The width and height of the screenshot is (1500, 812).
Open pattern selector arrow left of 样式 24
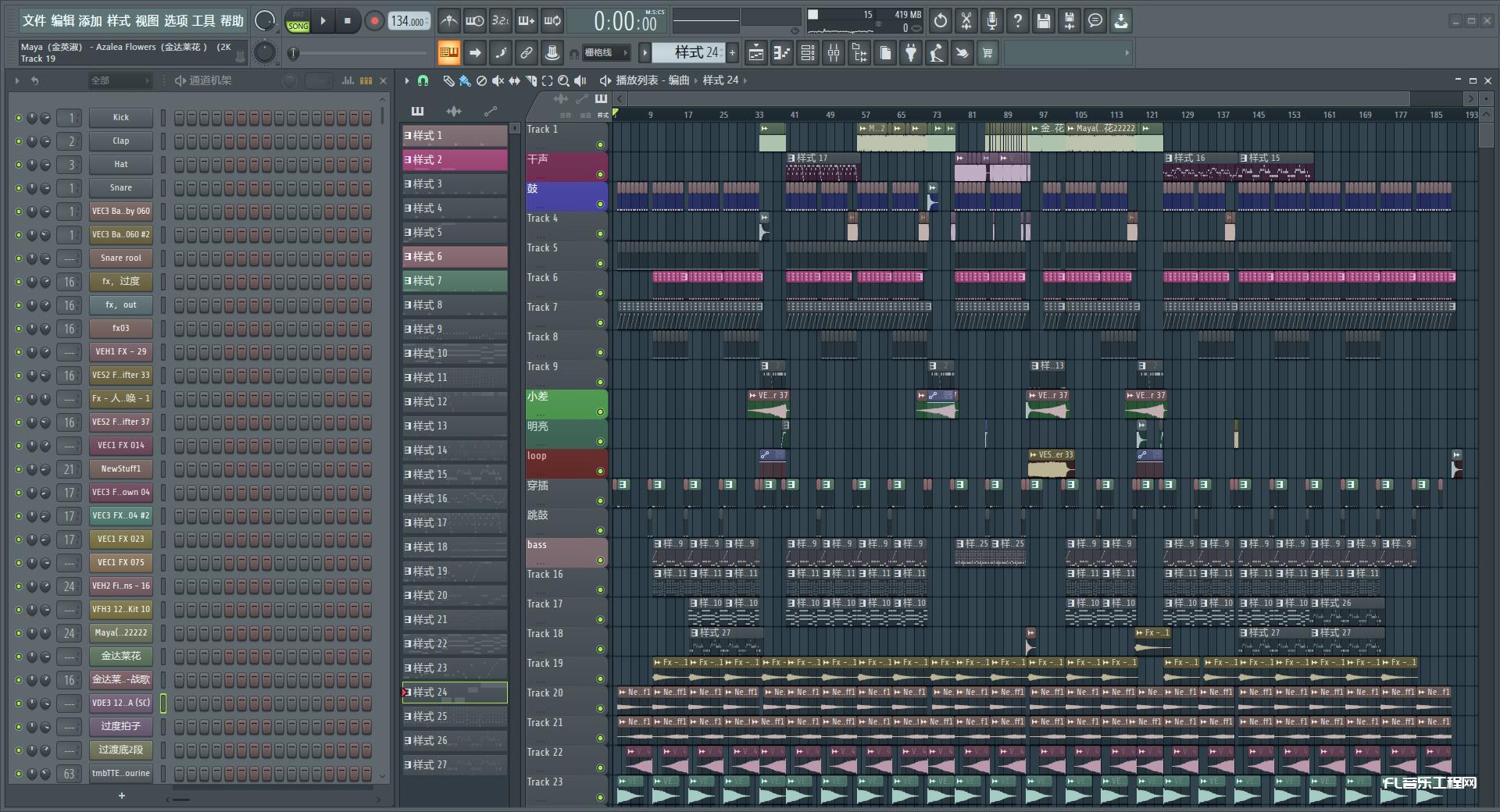645,53
